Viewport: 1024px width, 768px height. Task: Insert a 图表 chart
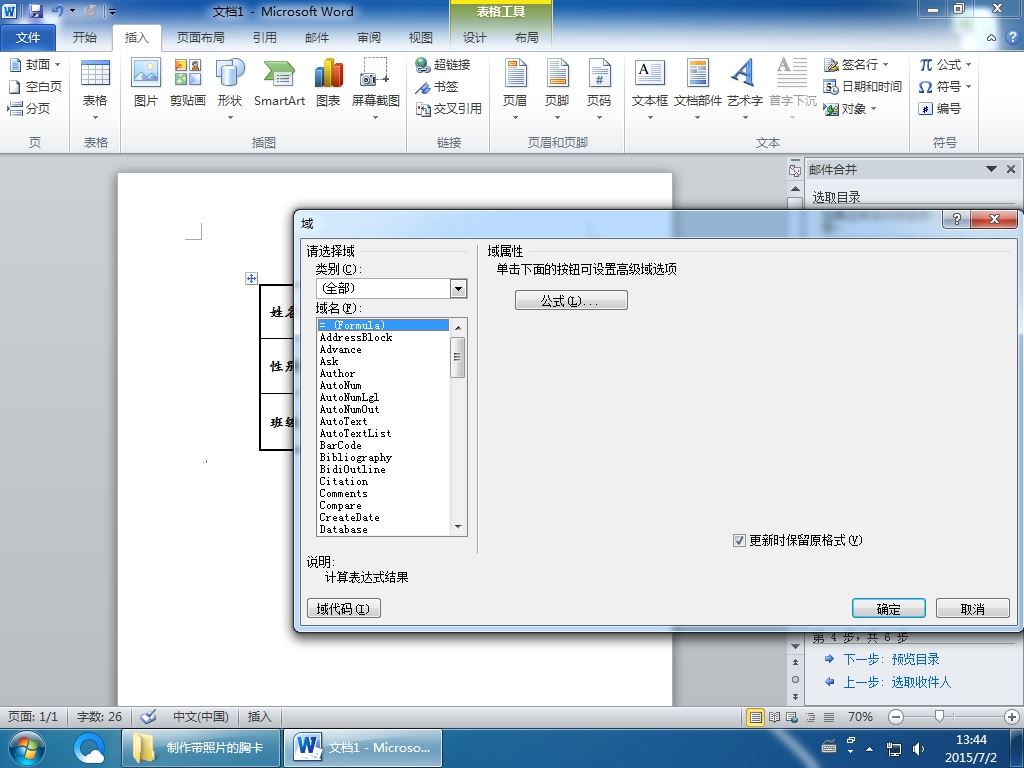pos(328,82)
